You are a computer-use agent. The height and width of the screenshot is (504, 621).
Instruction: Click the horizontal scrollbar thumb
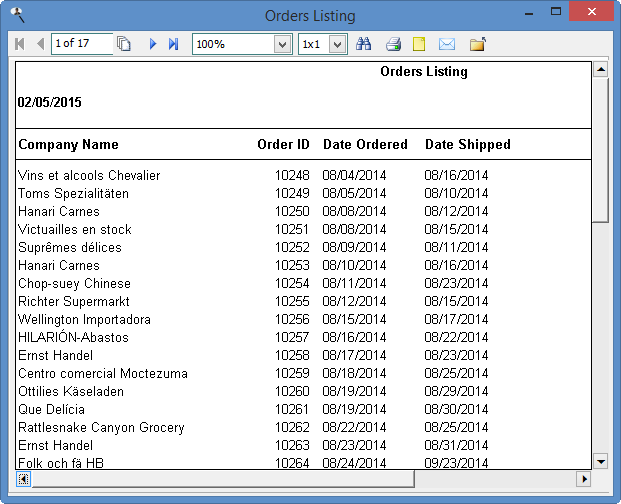click(223, 479)
